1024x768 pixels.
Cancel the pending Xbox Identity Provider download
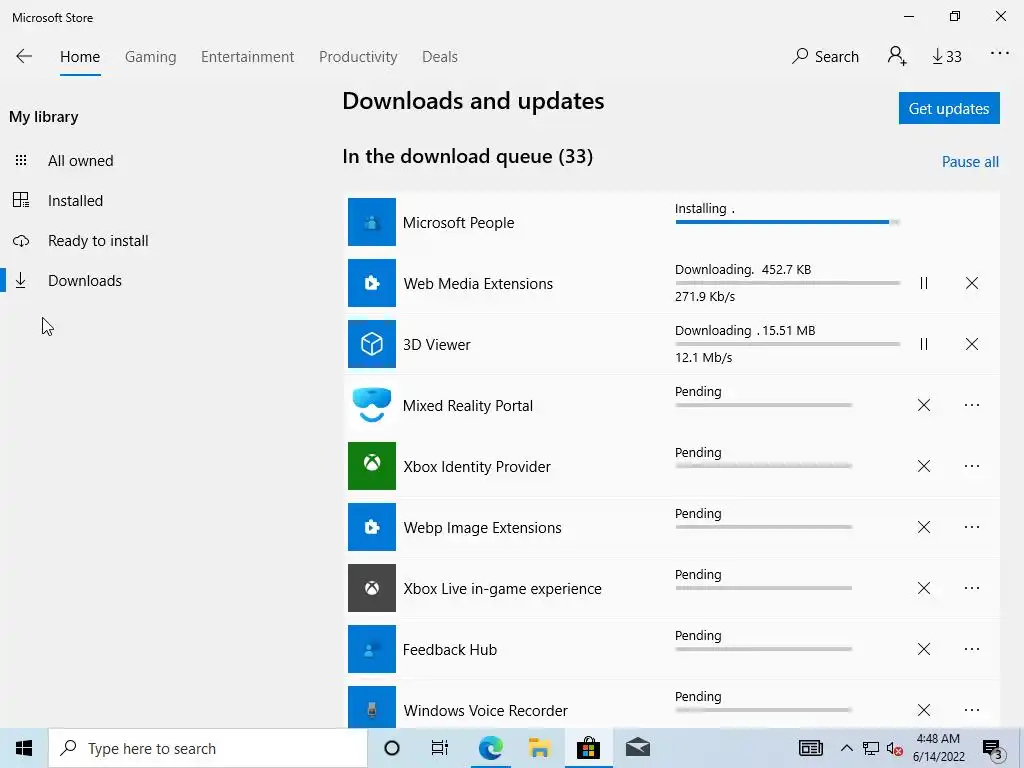923,466
